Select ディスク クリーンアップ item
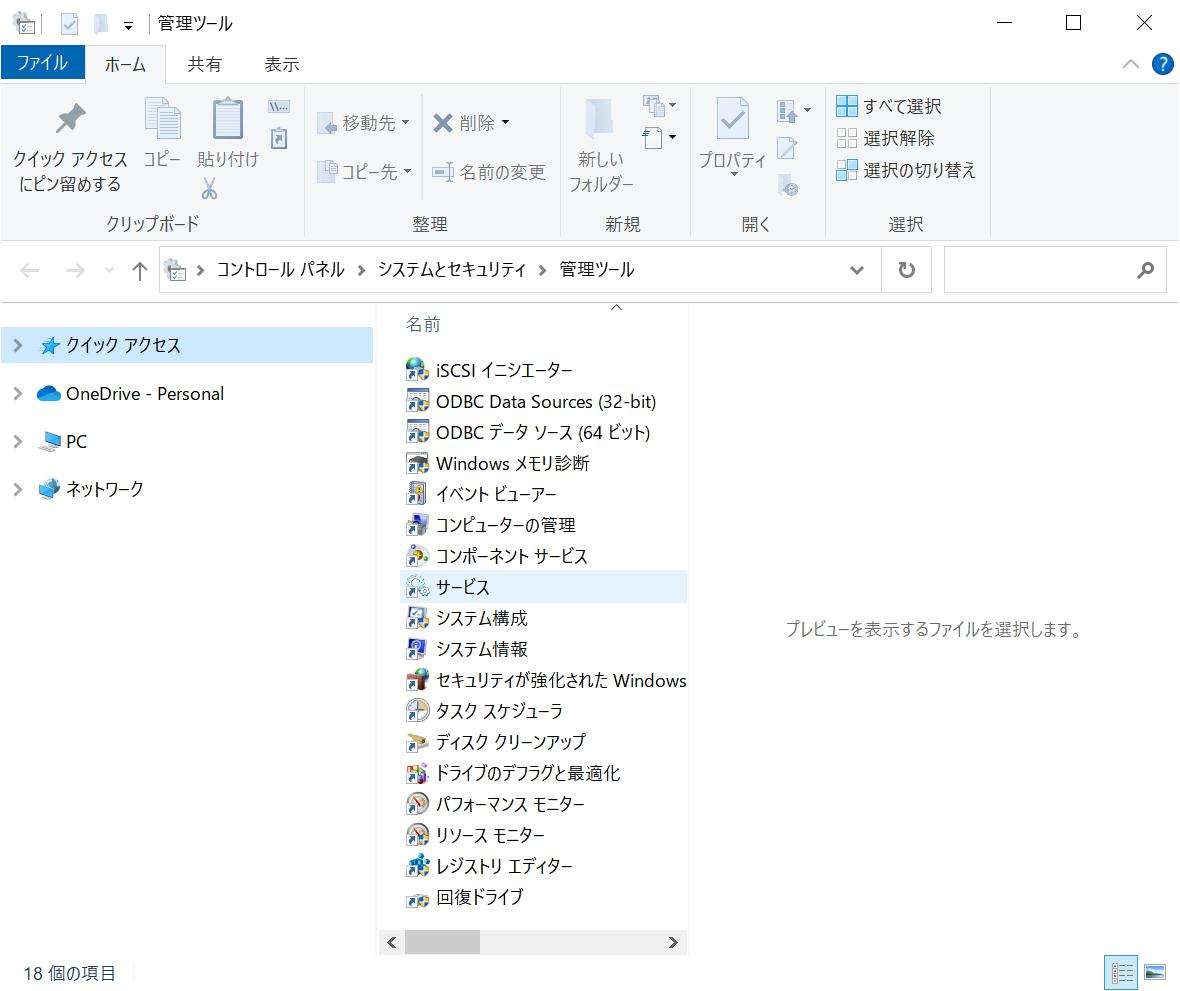 click(x=495, y=742)
